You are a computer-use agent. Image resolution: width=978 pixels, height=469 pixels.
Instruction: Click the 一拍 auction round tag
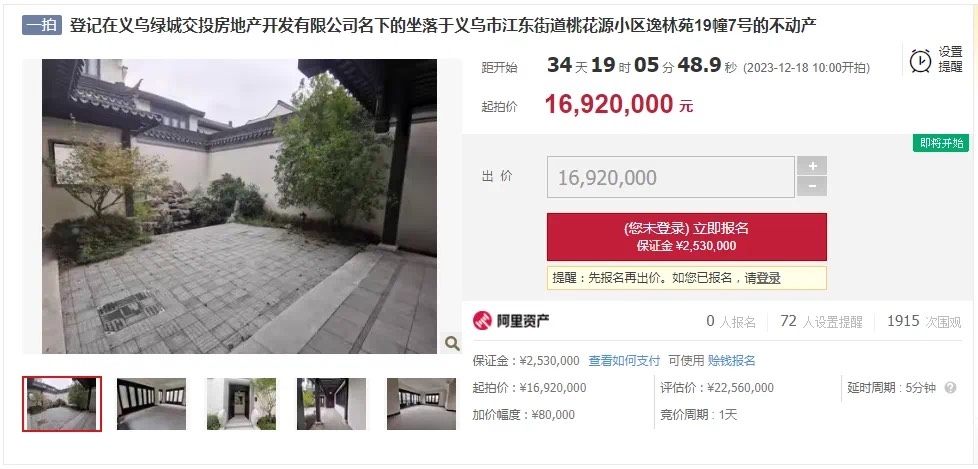click(42, 25)
